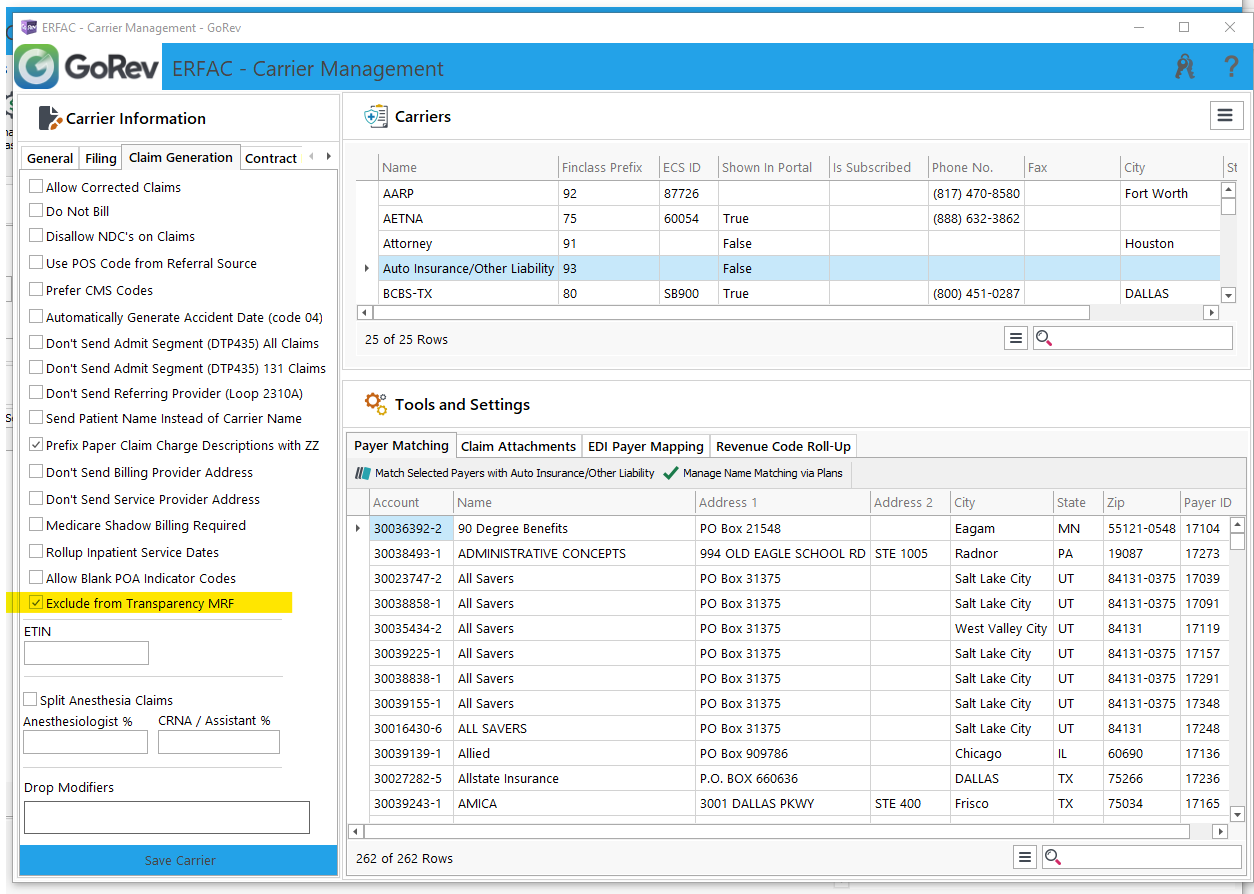Open the Revenue Code Roll-Up tab

(783, 446)
